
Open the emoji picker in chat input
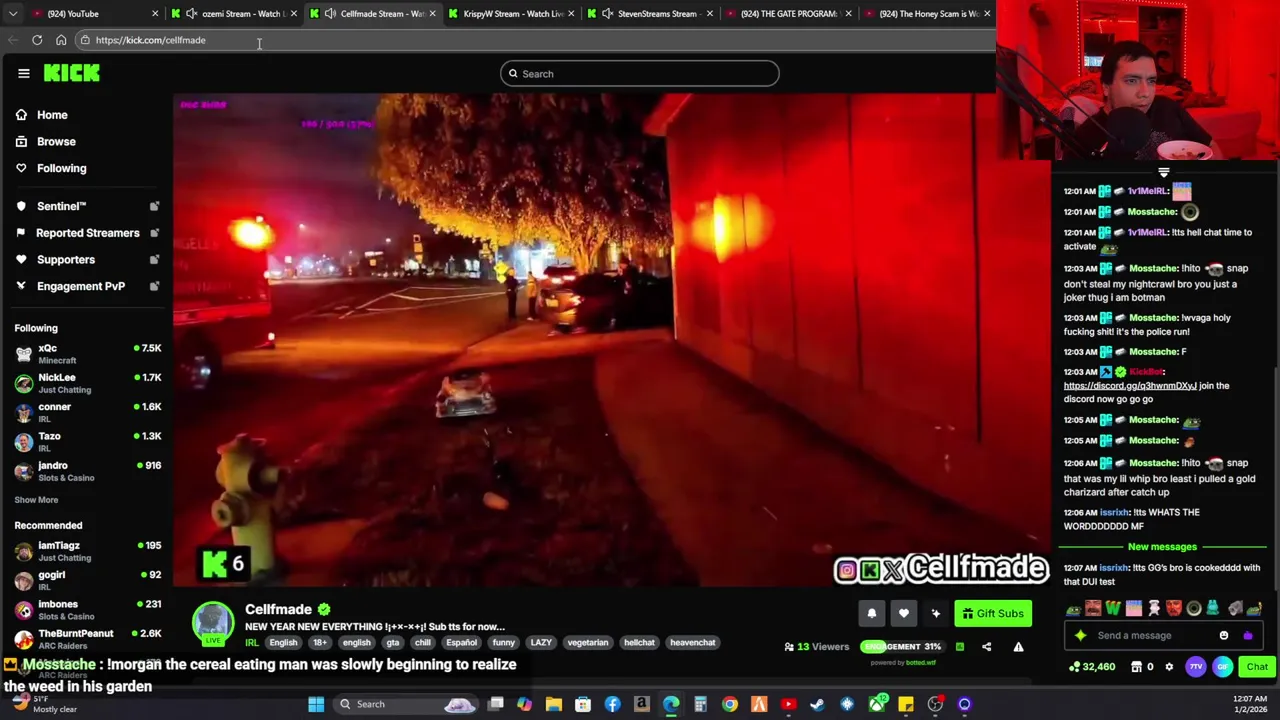coord(1223,635)
